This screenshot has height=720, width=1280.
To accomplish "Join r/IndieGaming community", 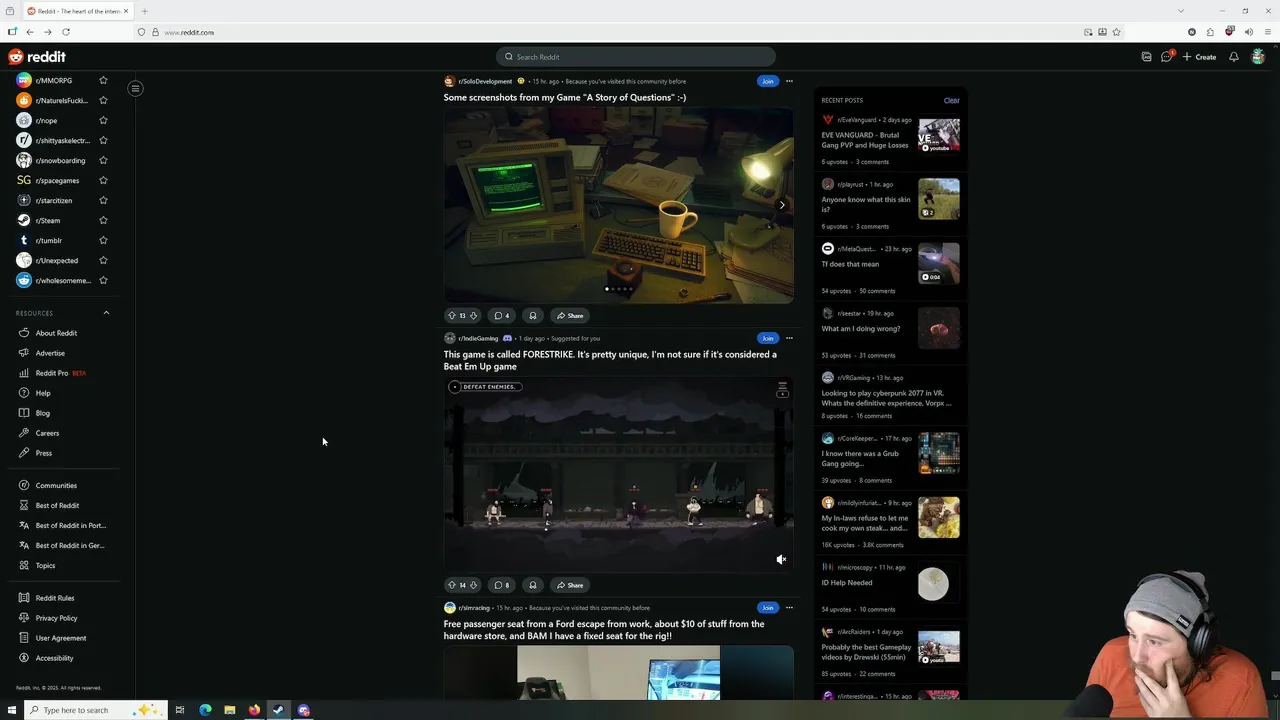I will pyautogui.click(x=767, y=338).
